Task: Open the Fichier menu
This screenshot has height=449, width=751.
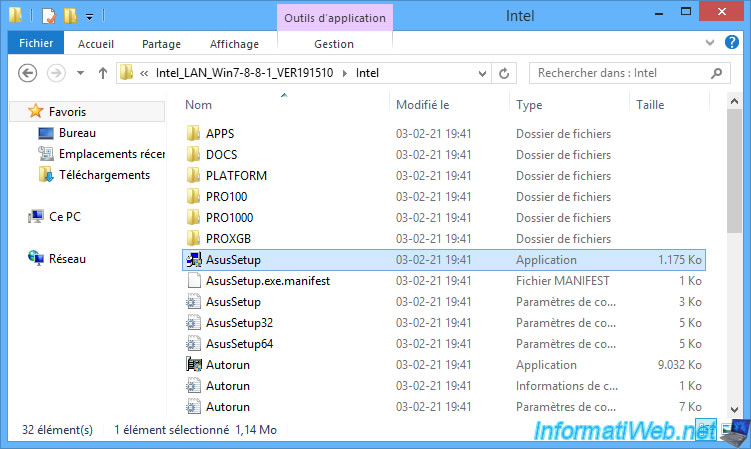Action: pos(36,43)
